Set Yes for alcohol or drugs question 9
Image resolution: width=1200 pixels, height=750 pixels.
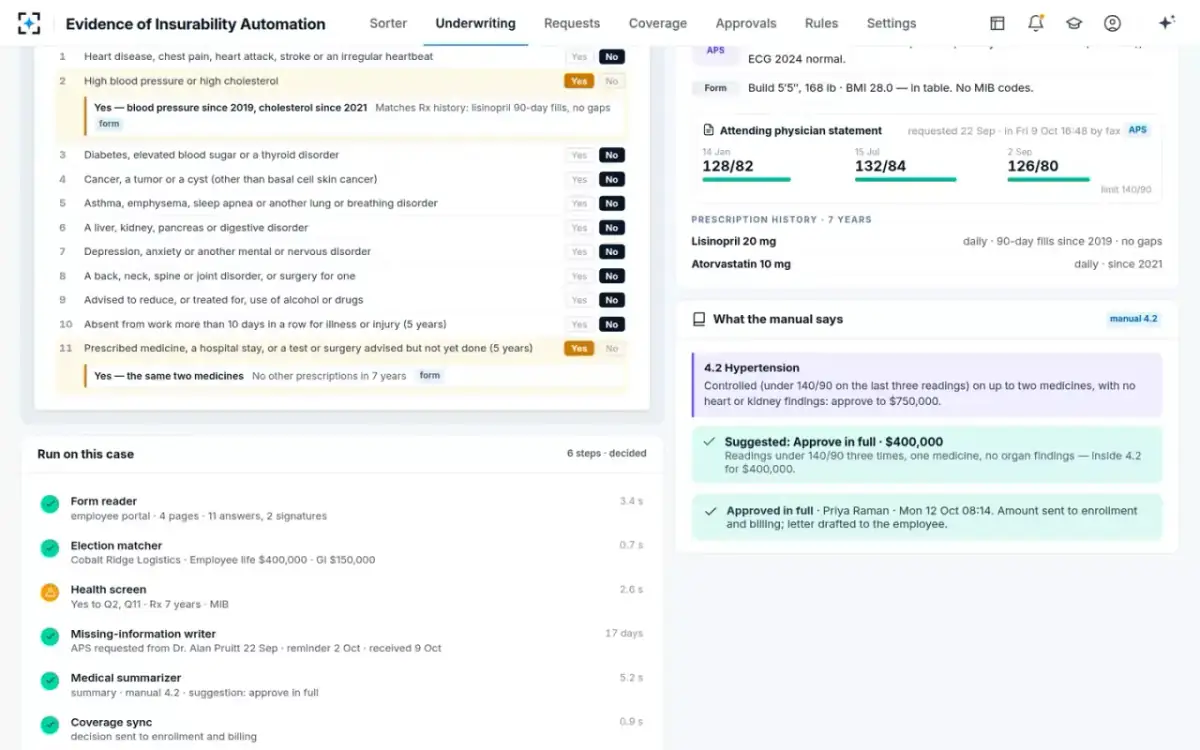579,300
